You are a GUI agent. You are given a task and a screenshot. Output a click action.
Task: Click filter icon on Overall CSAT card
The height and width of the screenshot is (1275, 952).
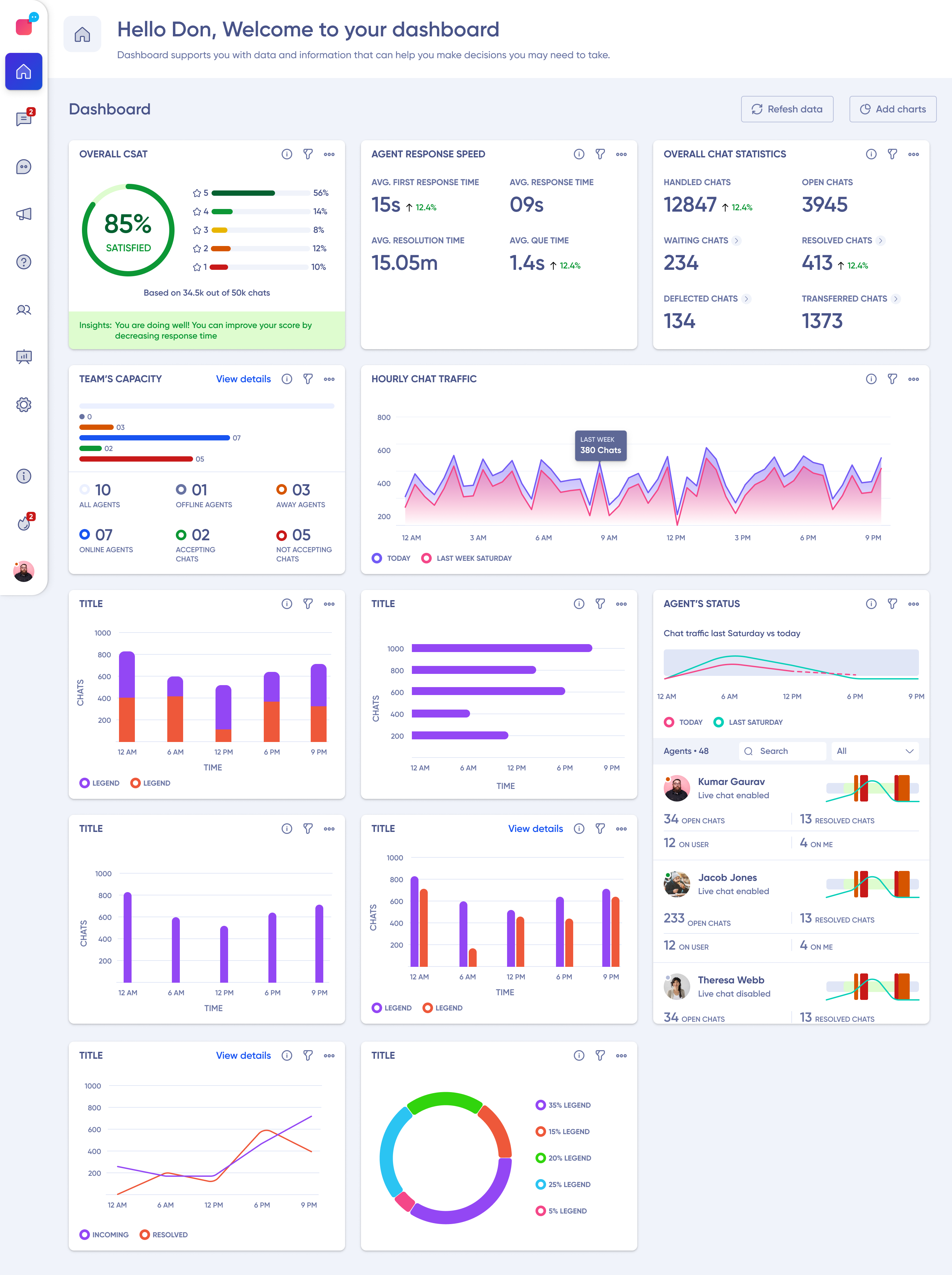click(308, 154)
